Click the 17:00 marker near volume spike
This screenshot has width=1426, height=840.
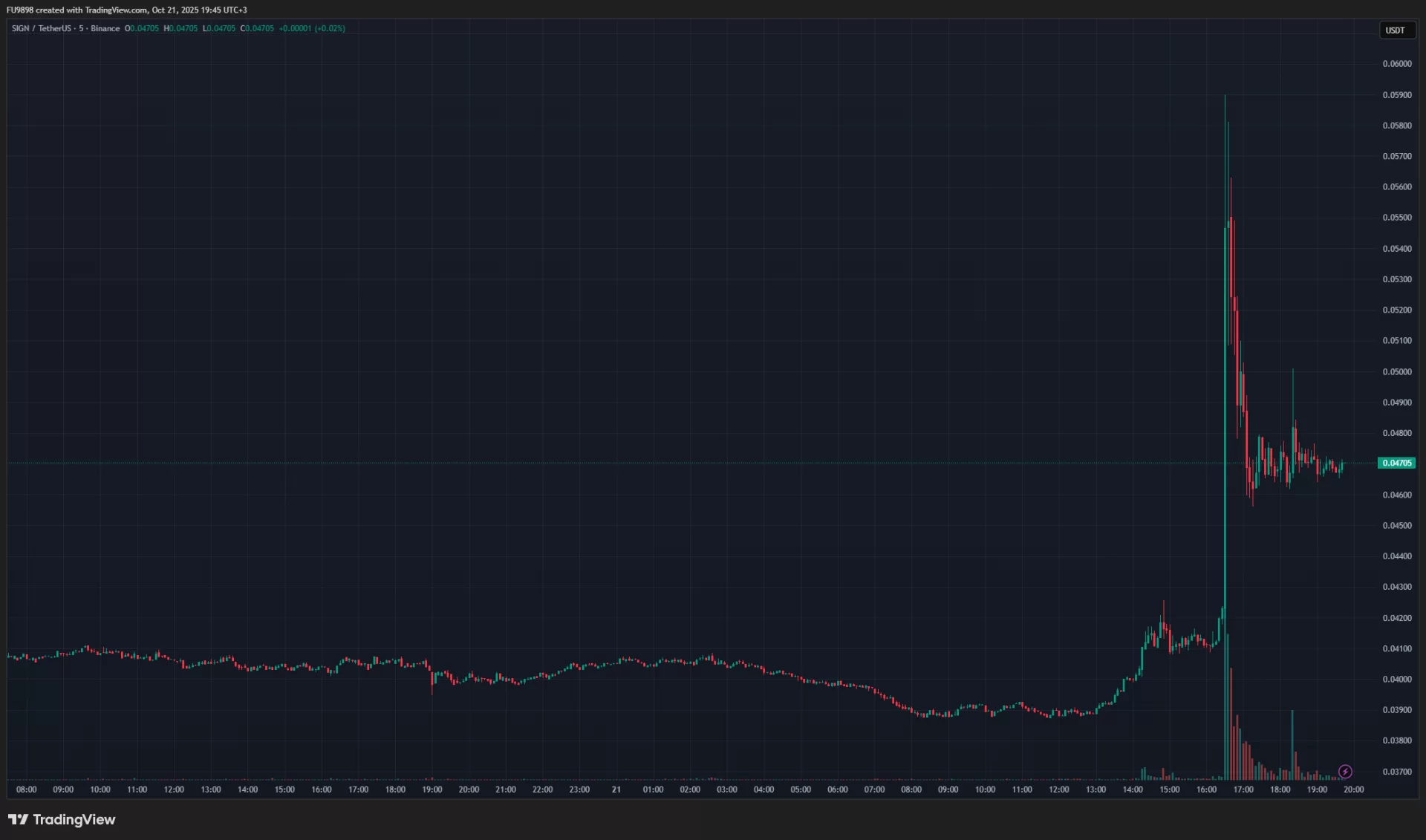[x=1243, y=789]
